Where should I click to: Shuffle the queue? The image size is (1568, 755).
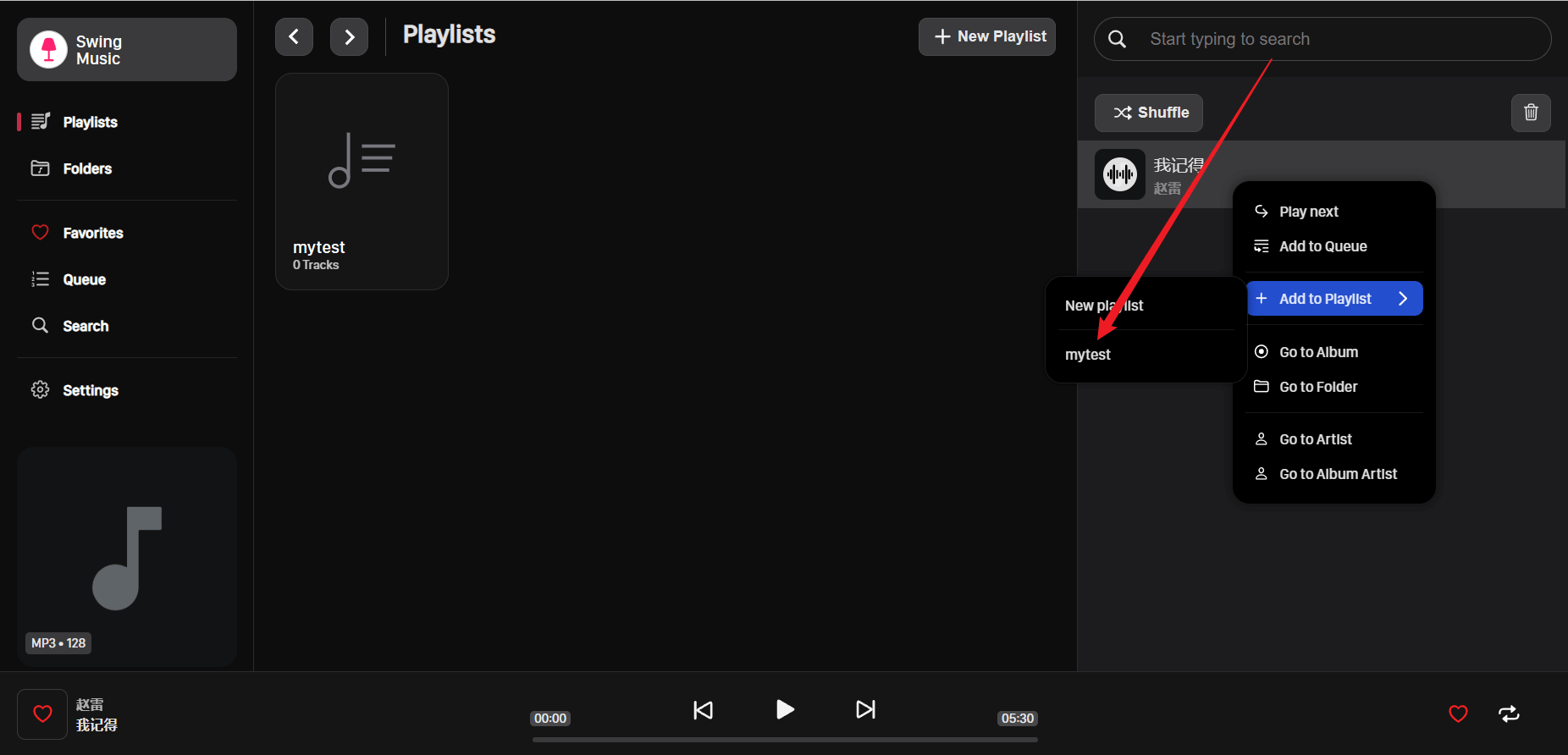[x=1149, y=113]
